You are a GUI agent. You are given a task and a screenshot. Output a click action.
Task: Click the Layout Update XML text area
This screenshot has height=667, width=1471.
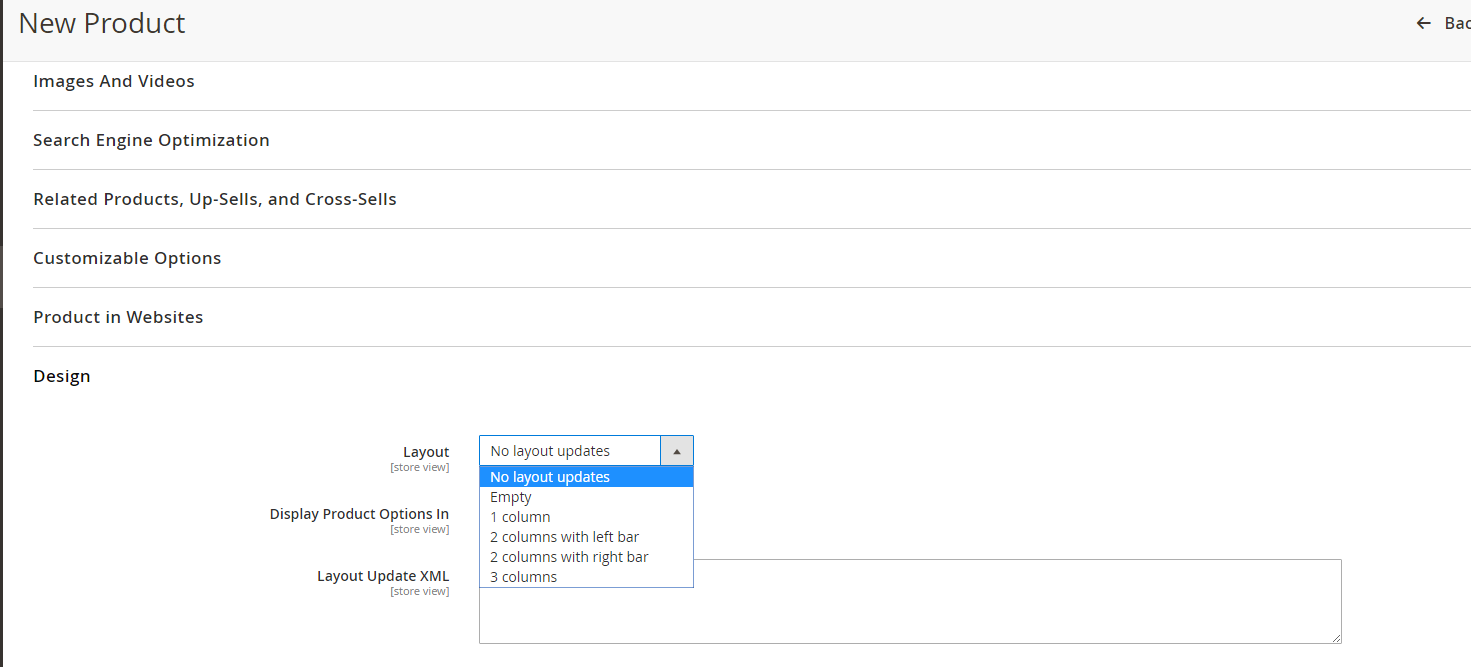coord(909,600)
